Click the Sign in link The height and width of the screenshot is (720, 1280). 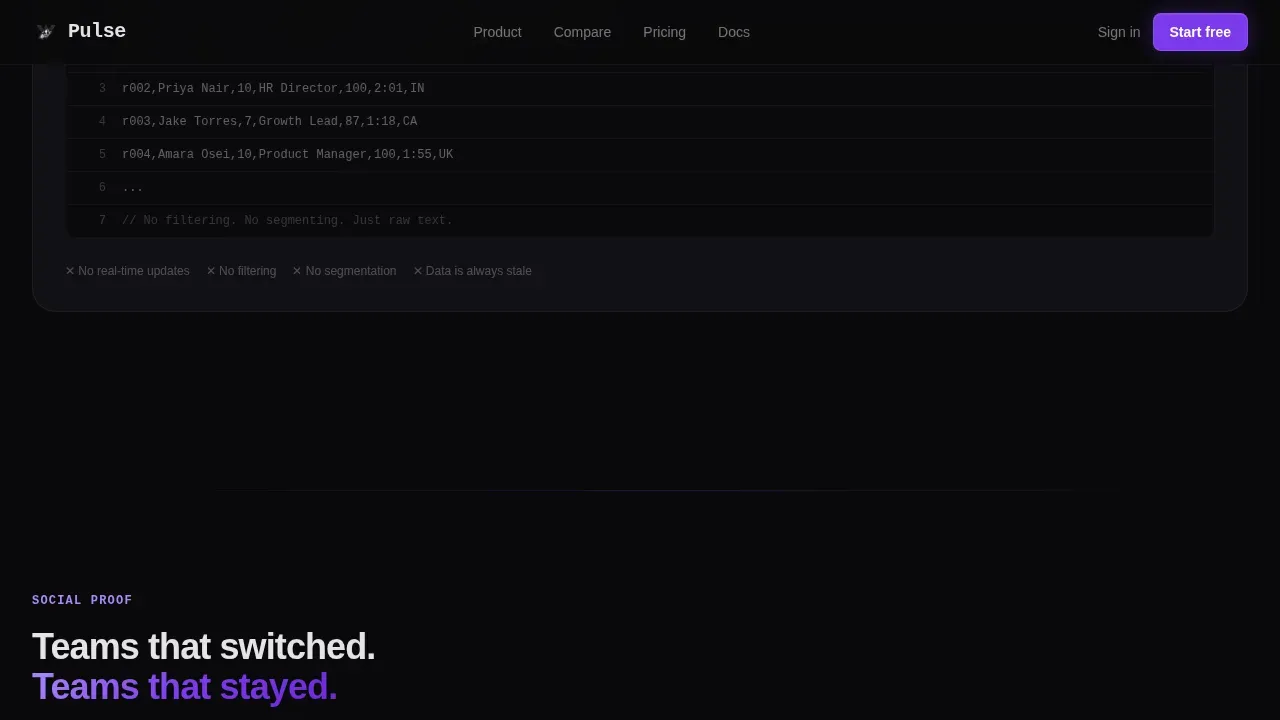(x=1118, y=32)
